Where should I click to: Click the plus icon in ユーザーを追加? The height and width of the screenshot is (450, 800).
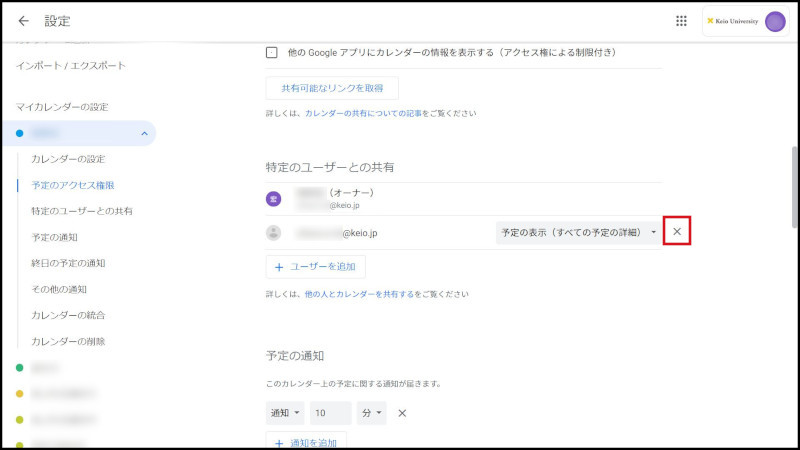[279, 267]
